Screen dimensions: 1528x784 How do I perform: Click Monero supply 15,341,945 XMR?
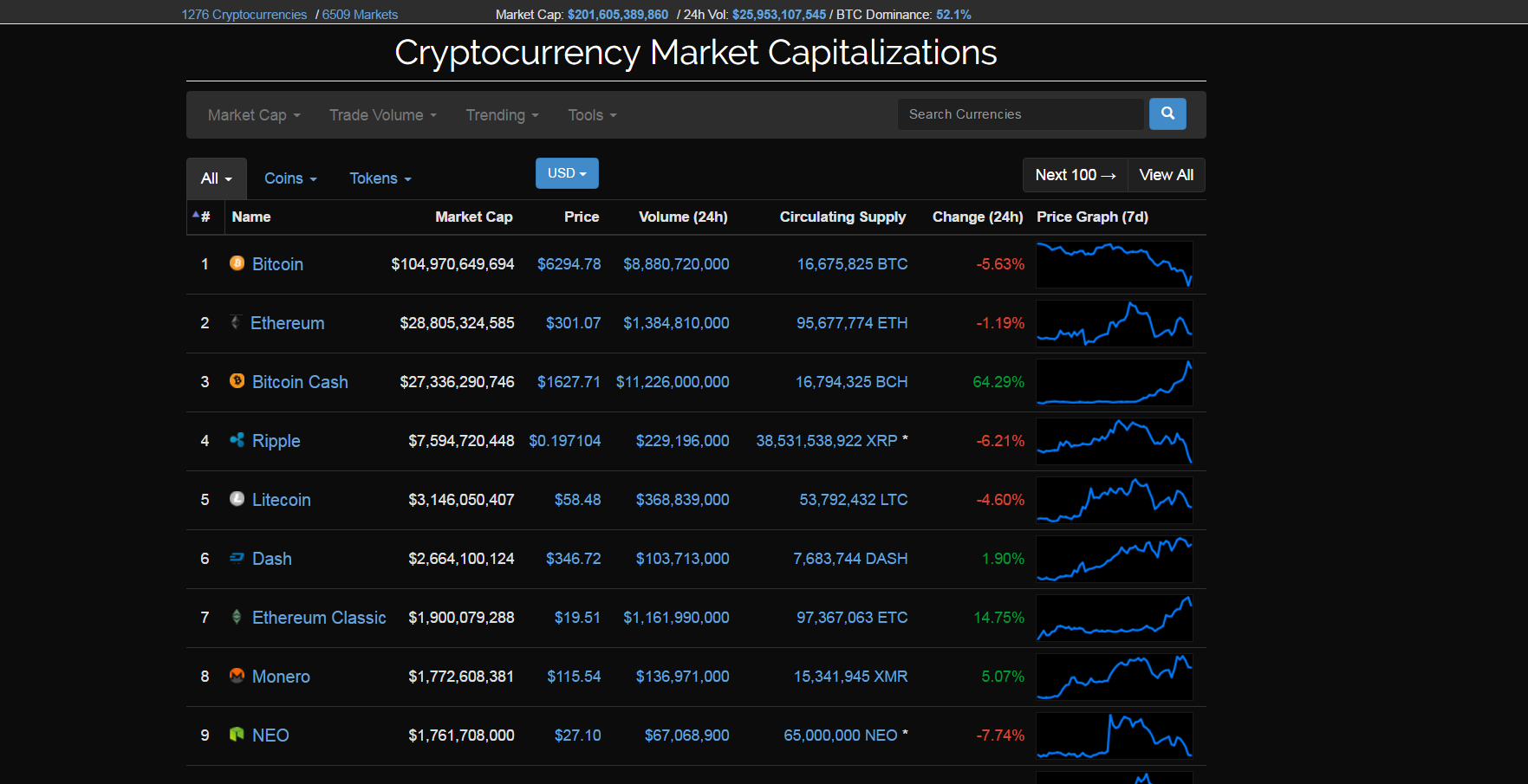click(850, 677)
